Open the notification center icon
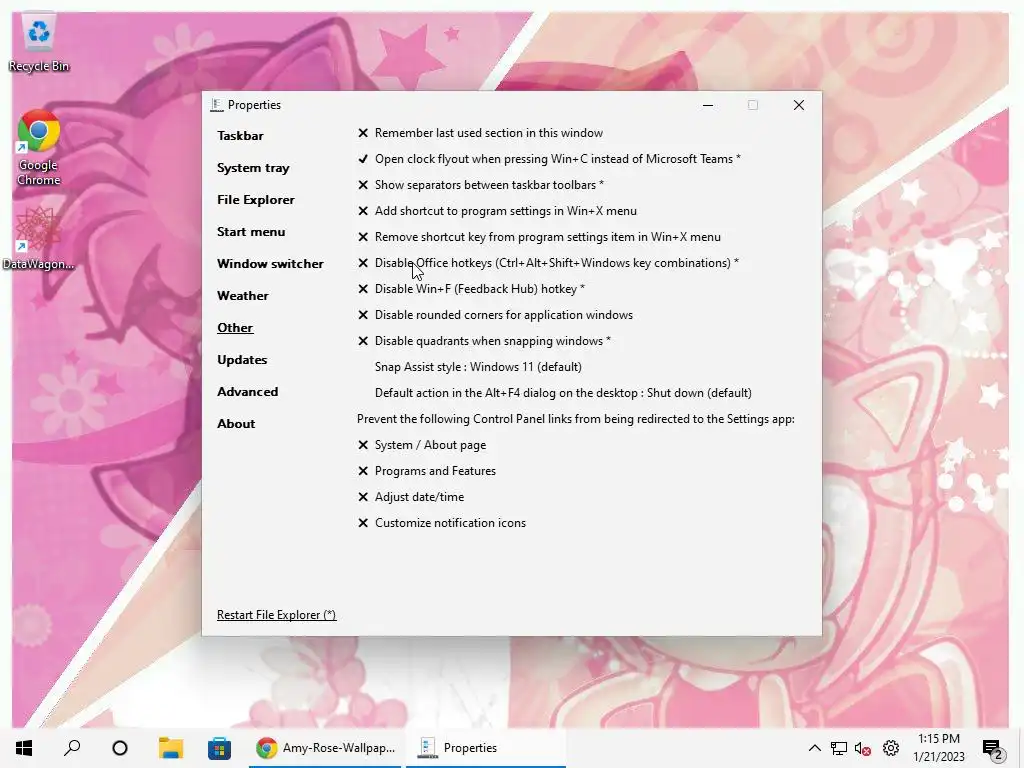This screenshot has height=768, width=1024. (x=992, y=749)
